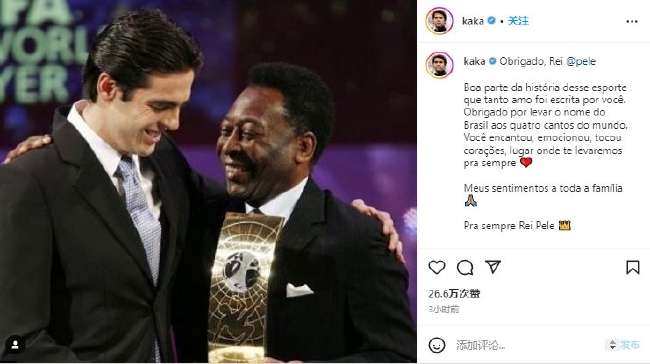Image resolution: width=650 pixels, height=364 pixels.
Task: Focus the 添加评论 comment field
Action: tap(526, 345)
